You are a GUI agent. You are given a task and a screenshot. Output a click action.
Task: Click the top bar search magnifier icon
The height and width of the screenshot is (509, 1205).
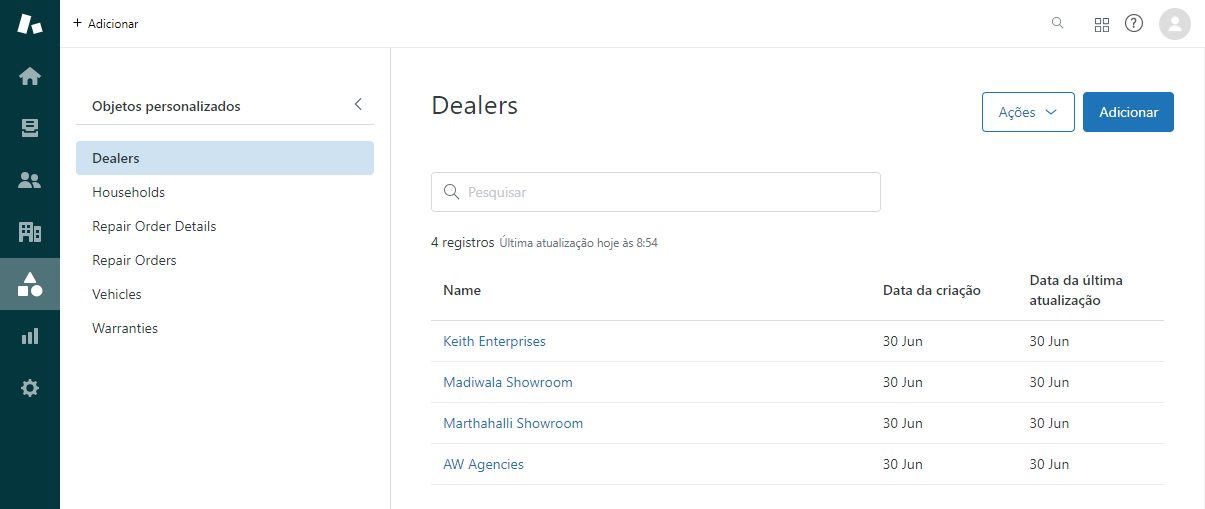[x=1058, y=23]
